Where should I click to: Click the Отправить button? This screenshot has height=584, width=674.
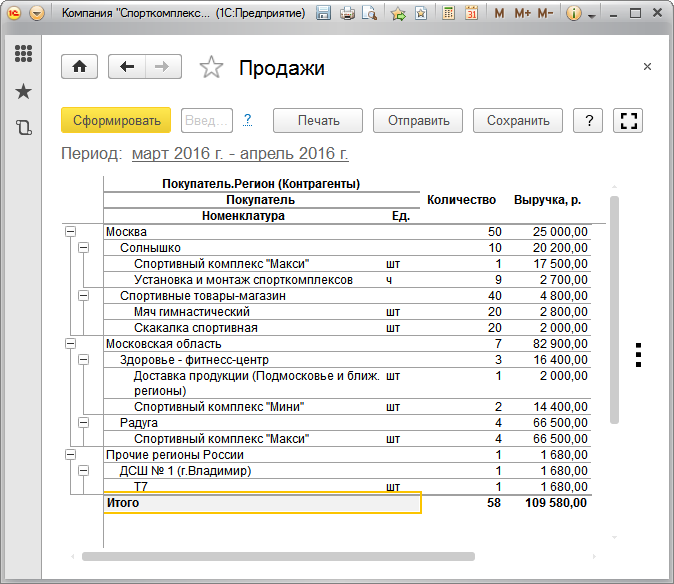click(x=418, y=120)
